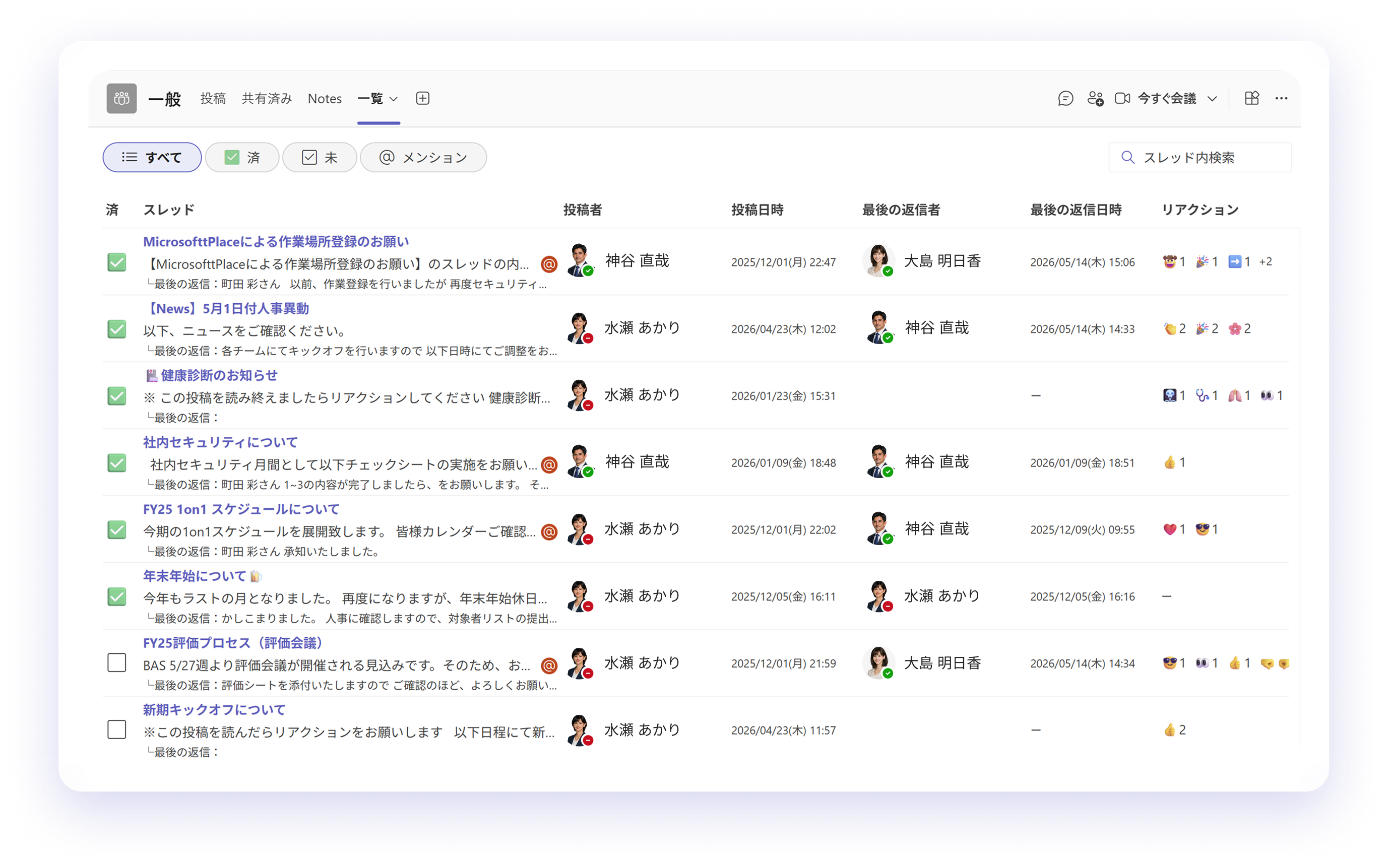
Task: Show the +2 more reactions on MicrosofttPlace row
Action: [1265, 262]
